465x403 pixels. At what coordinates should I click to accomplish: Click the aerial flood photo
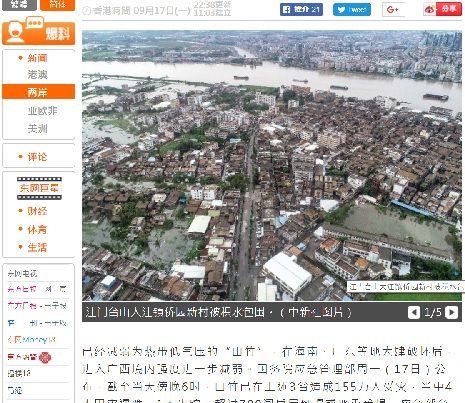(x=272, y=165)
